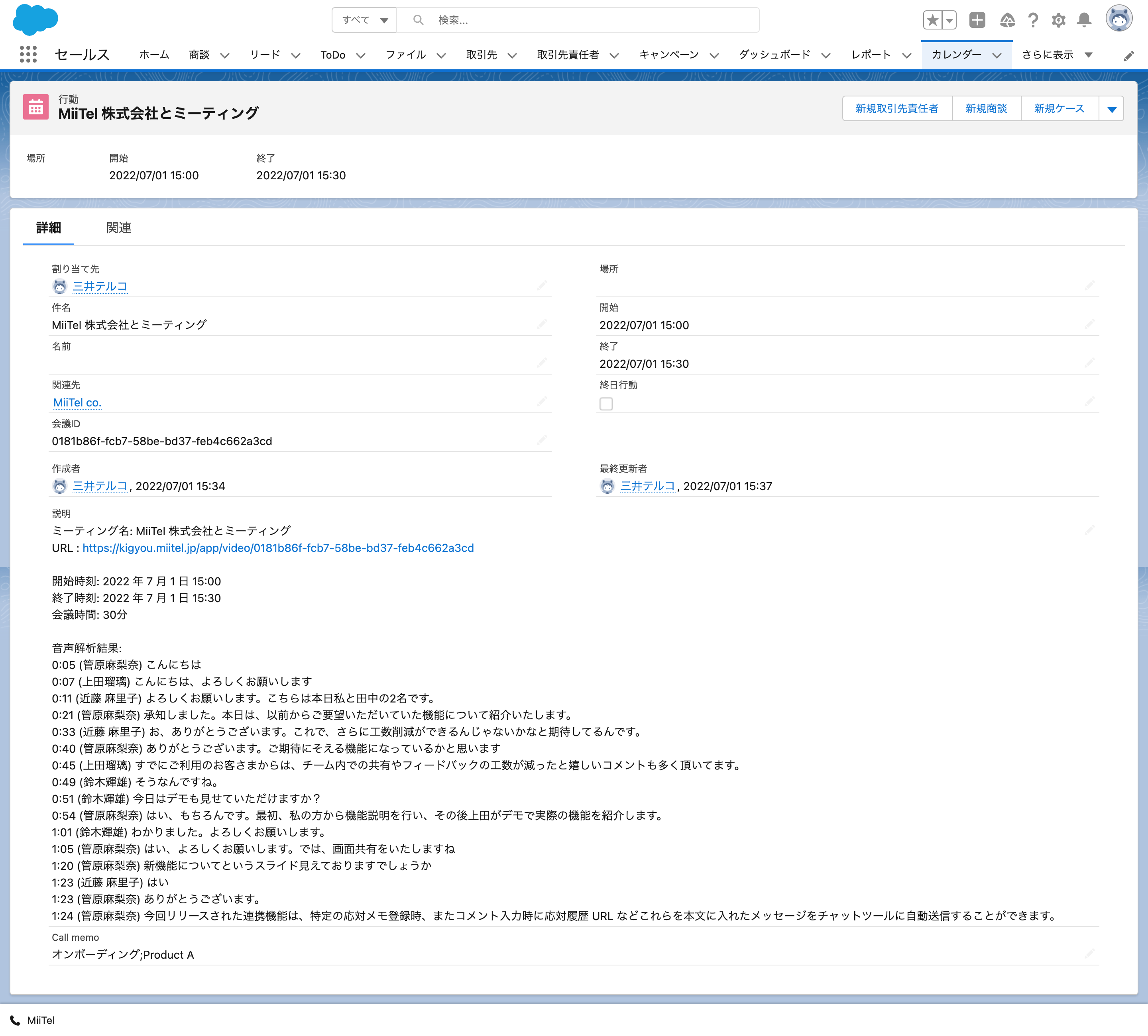Select the 詳細 tab
Screen dimensions: 1148x1036
coord(48,228)
